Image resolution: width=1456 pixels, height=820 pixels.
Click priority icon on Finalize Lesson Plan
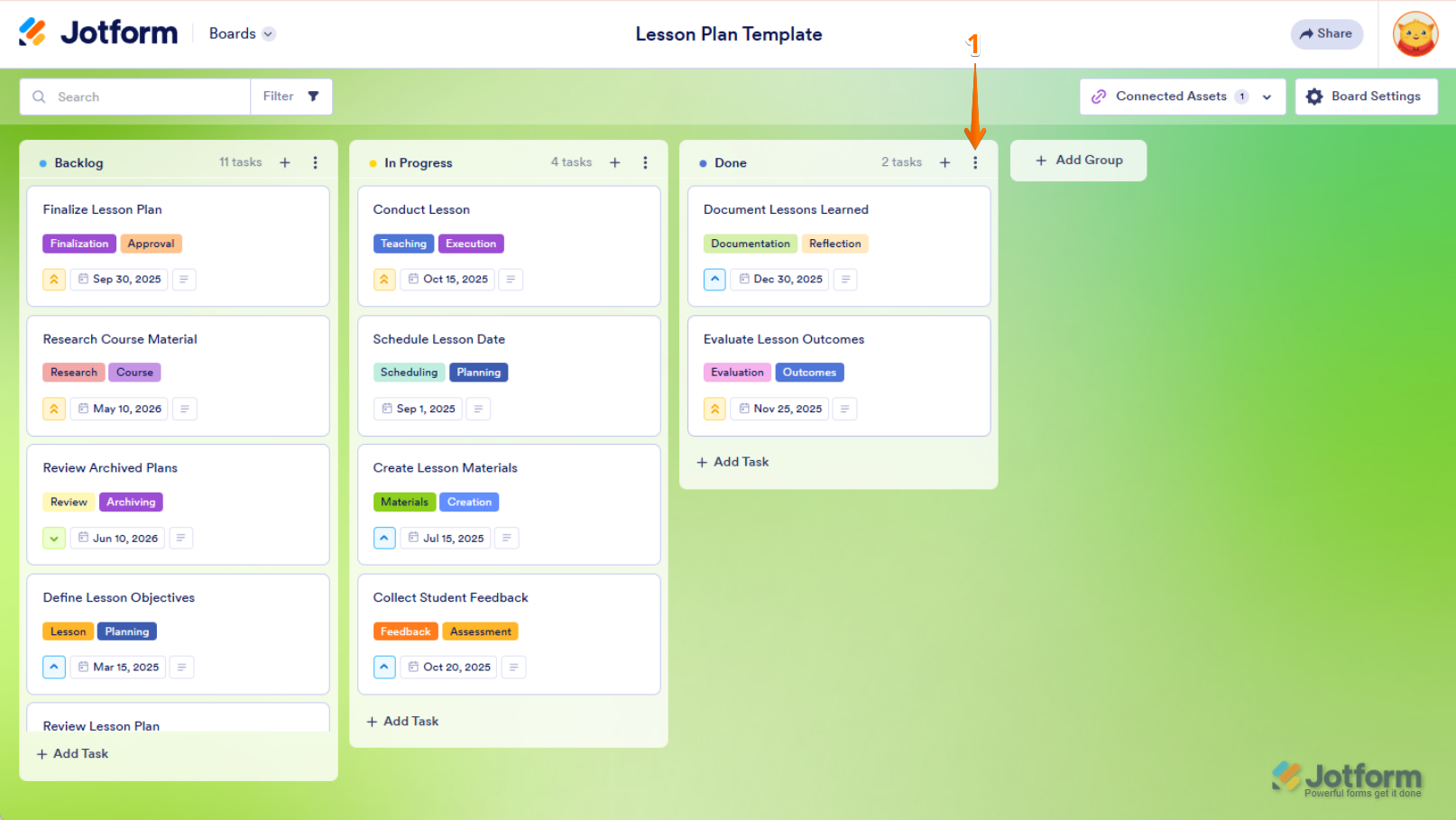coord(54,280)
